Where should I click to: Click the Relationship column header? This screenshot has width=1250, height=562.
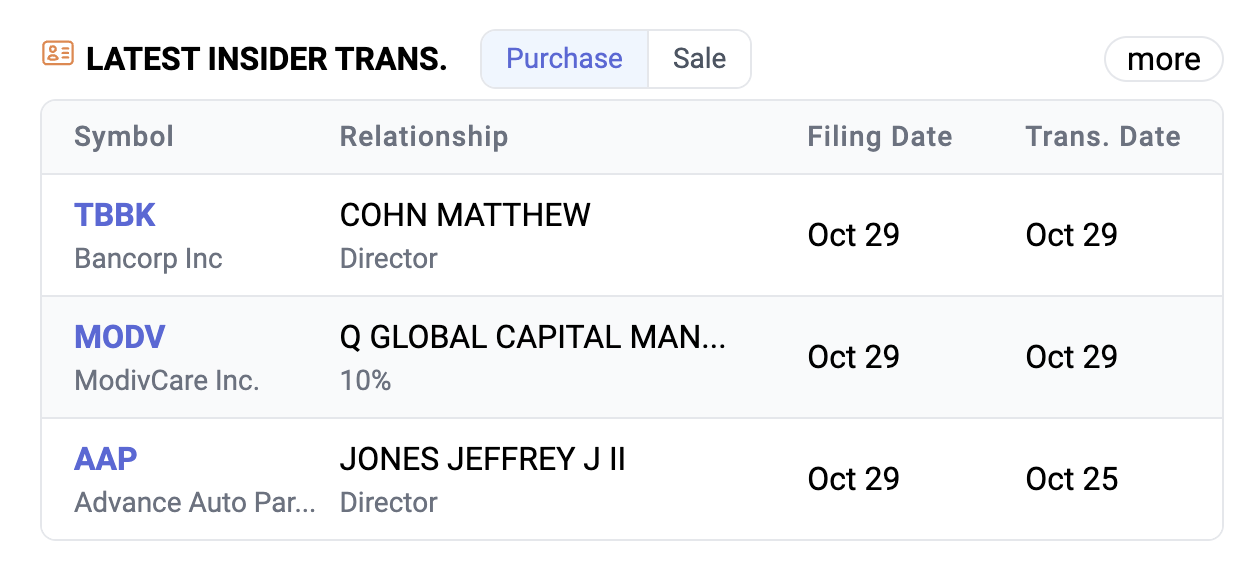(x=424, y=137)
